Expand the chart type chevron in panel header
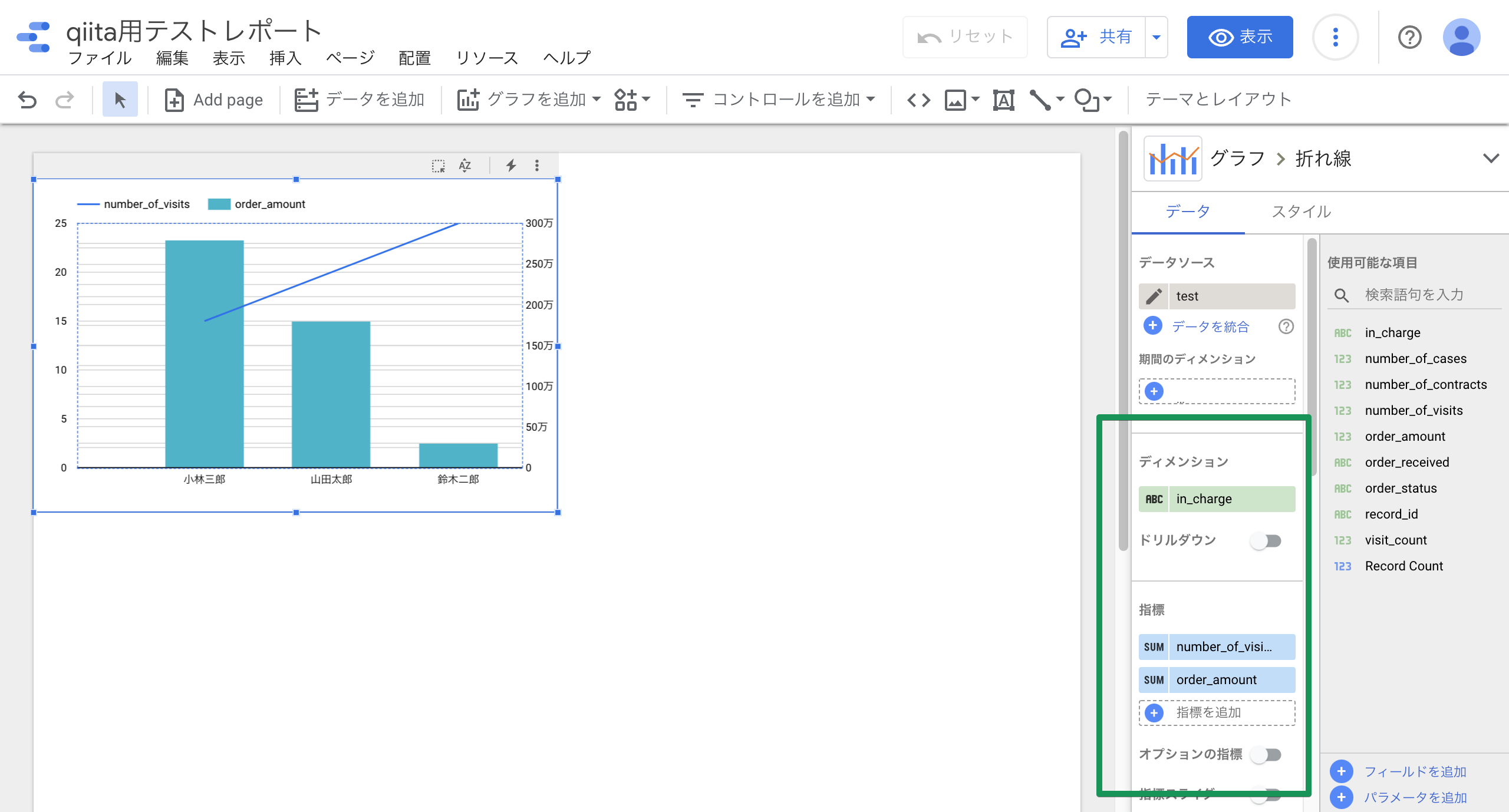The image size is (1509, 812). 1491,159
